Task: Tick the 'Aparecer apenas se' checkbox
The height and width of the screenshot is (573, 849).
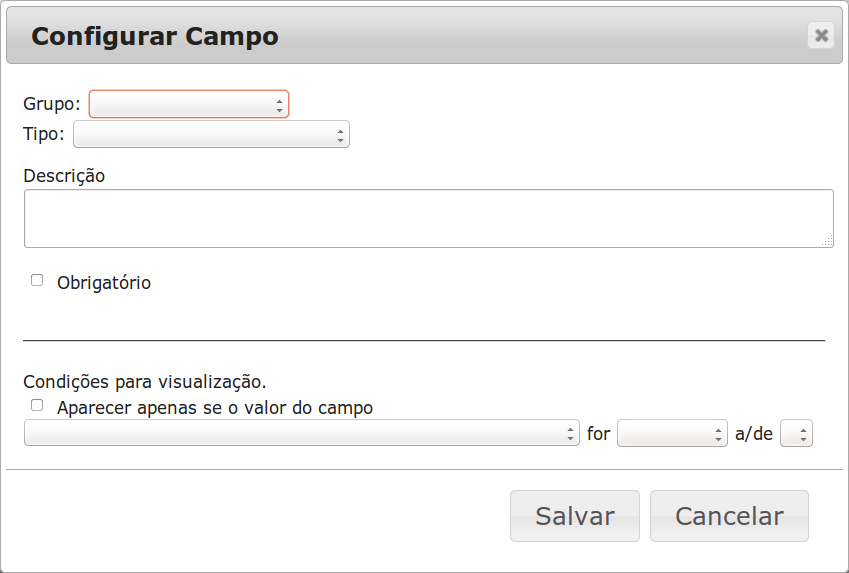Action: pos(37,406)
